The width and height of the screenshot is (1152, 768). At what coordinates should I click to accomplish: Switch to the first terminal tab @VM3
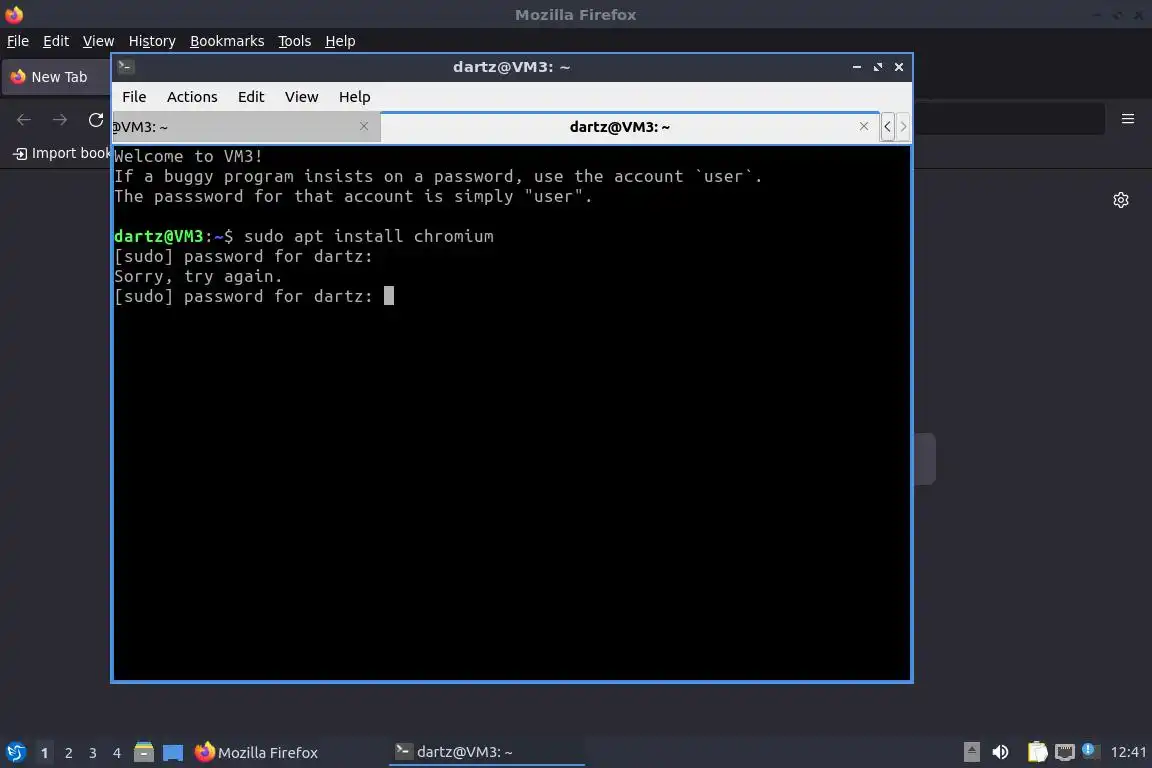245,127
